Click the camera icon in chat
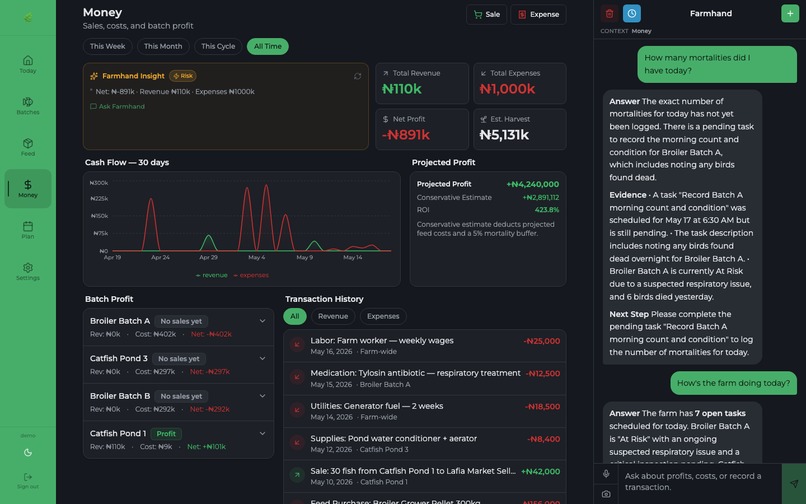Screen dimensions: 806x504 (x=606, y=494)
